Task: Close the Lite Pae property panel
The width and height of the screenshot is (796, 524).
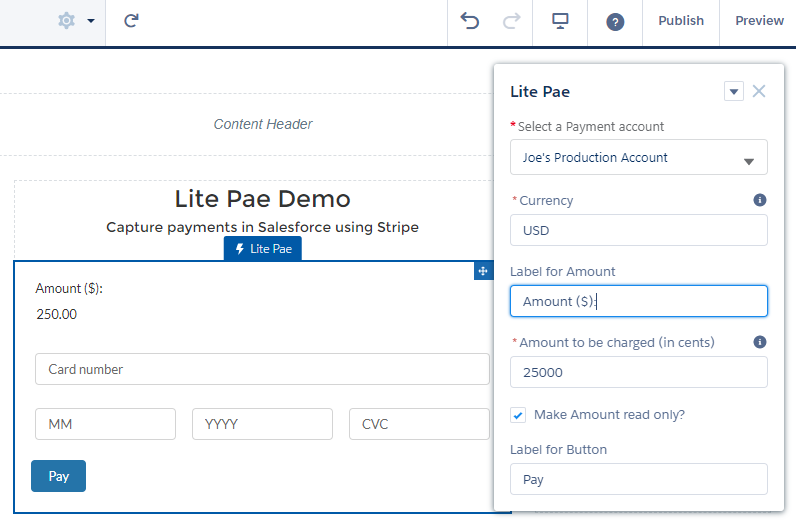Action: (759, 91)
